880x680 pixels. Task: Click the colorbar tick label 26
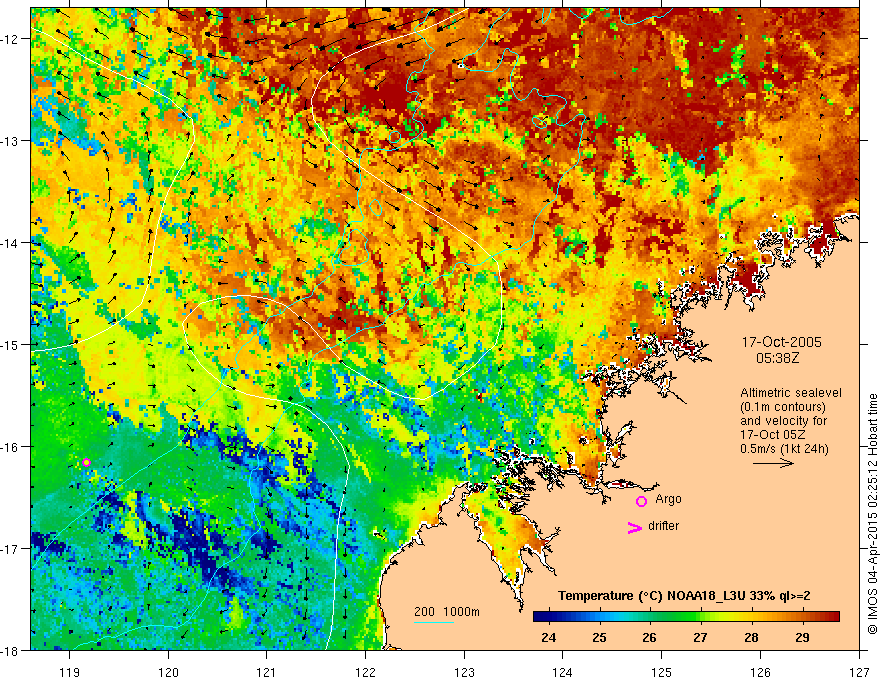649,637
